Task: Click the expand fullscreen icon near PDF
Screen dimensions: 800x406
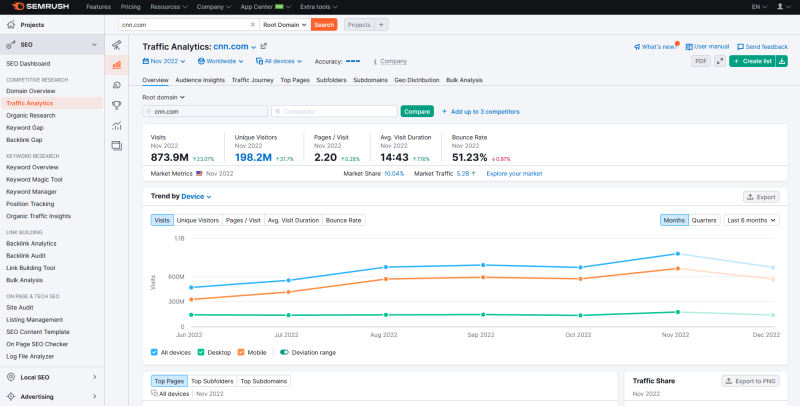Action: point(720,61)
